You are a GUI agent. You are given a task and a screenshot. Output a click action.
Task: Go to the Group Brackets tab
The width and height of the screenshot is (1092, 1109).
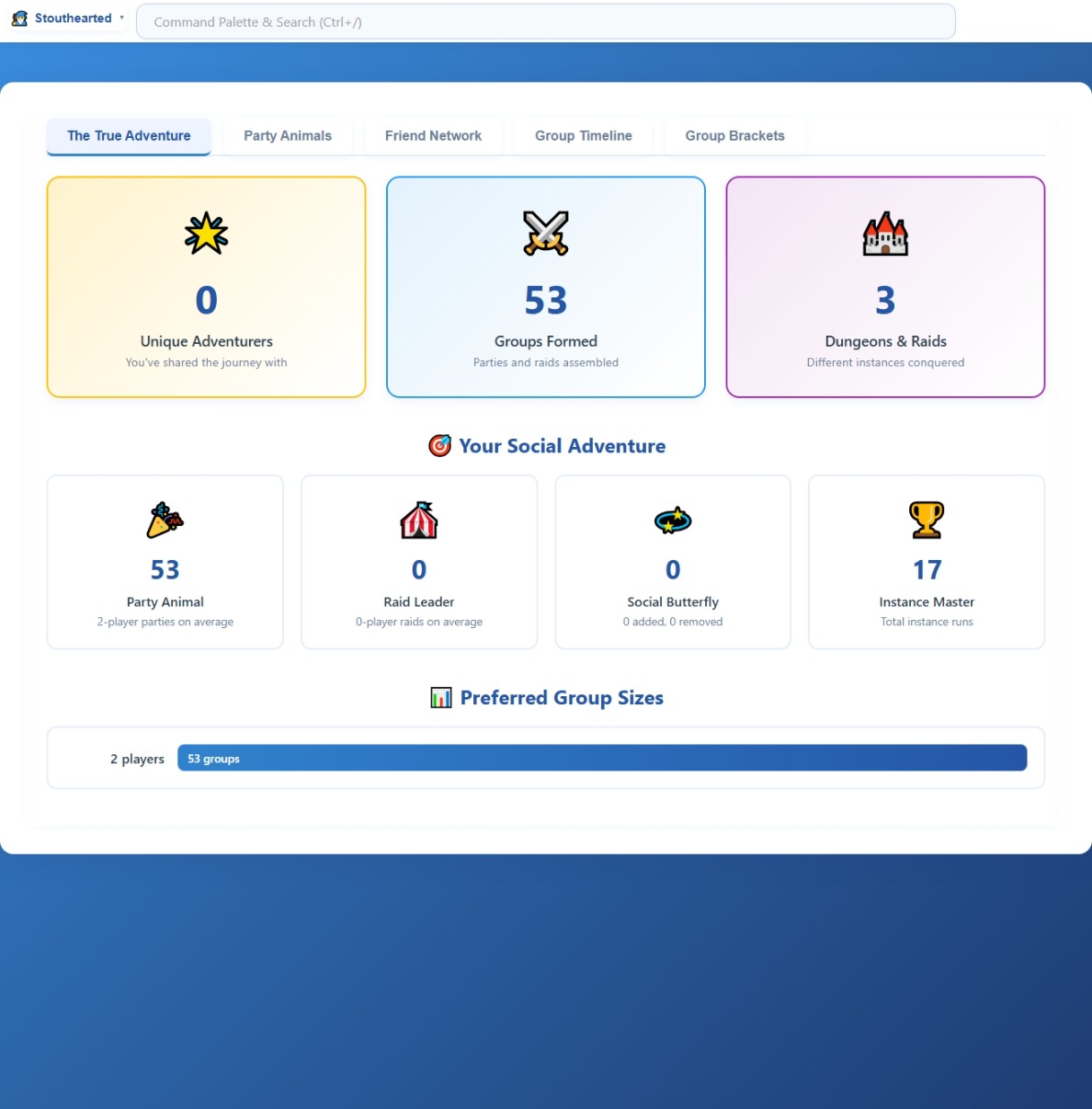pyautogui.click(x=734, y=136)
